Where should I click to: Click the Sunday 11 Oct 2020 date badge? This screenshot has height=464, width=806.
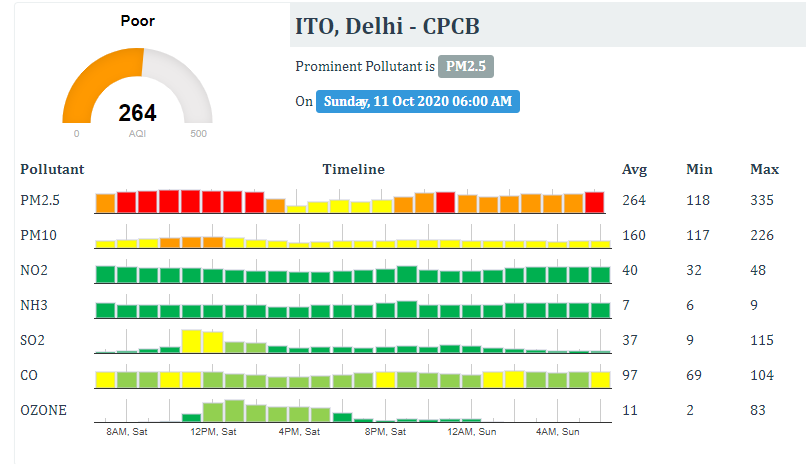pos(417,101)
